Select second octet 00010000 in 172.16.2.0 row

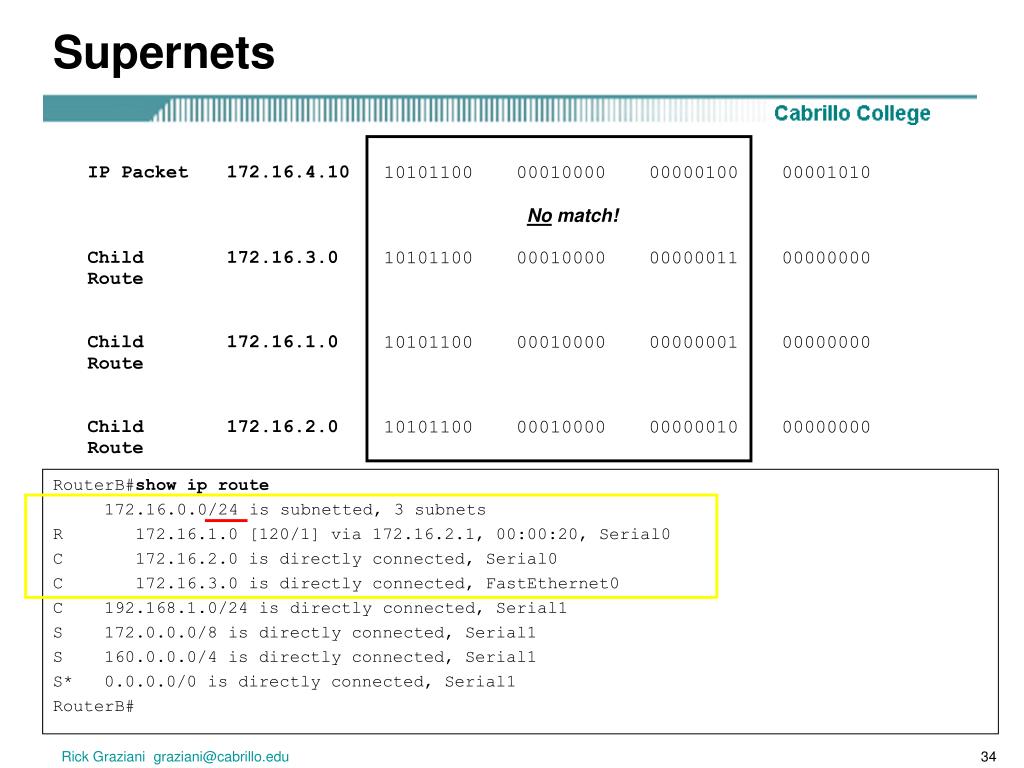pos(561,427)
